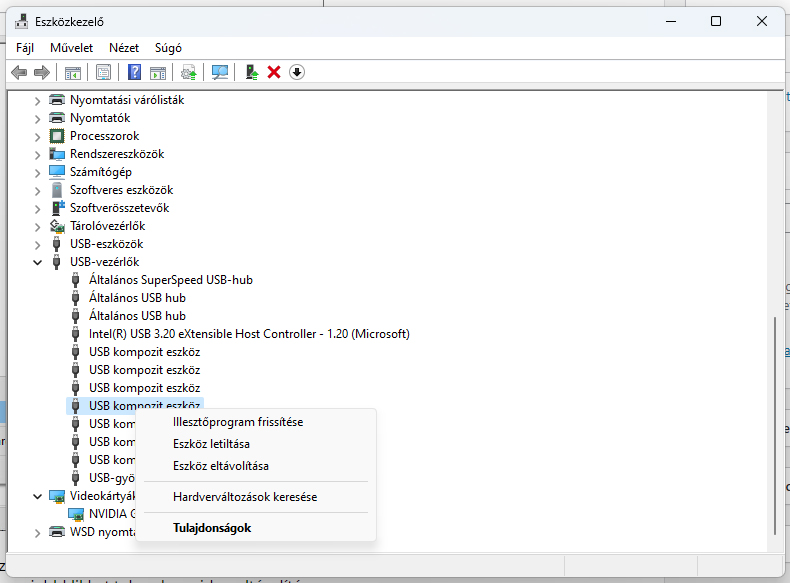Click the Disable device down-arrow icon

[x=296, y=72]
